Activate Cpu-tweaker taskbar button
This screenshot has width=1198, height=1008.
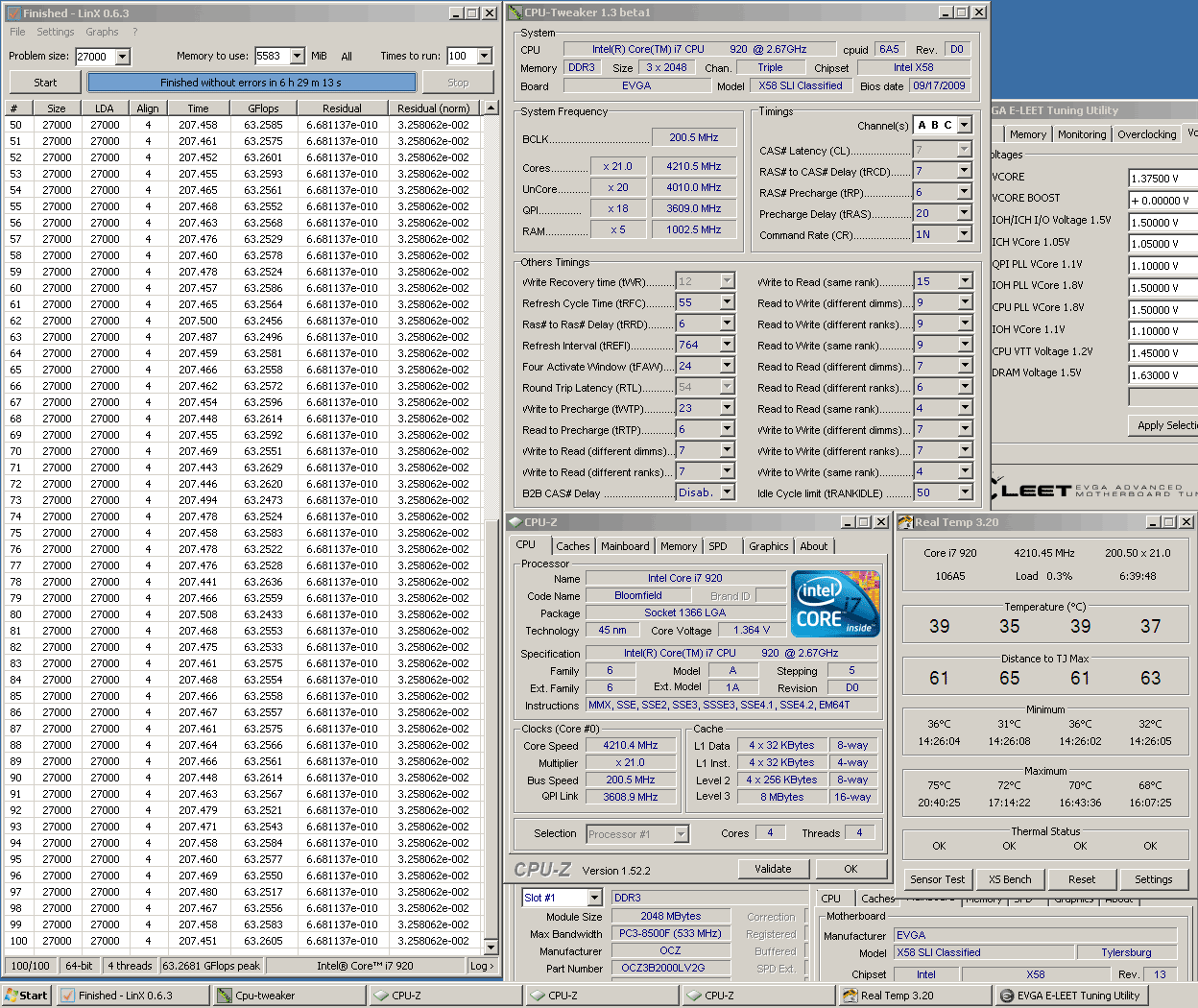click(289, 996)
